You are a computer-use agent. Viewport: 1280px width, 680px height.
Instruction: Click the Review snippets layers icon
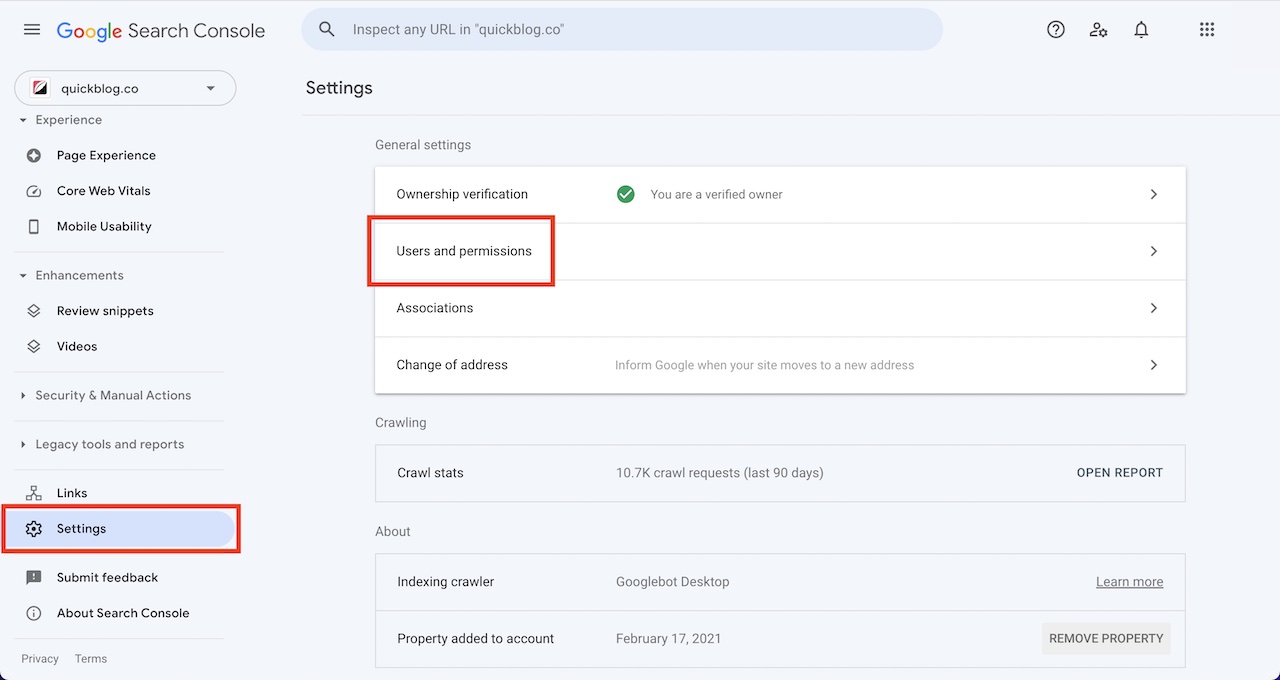click(34, 311)
